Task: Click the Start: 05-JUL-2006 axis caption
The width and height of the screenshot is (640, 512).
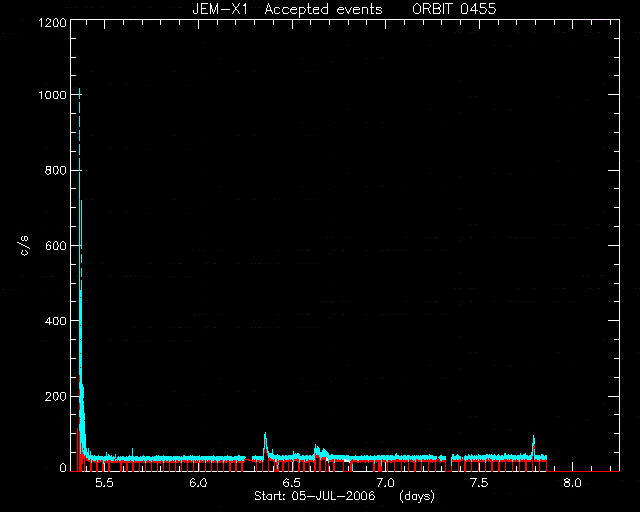Action: coord(315,496)
